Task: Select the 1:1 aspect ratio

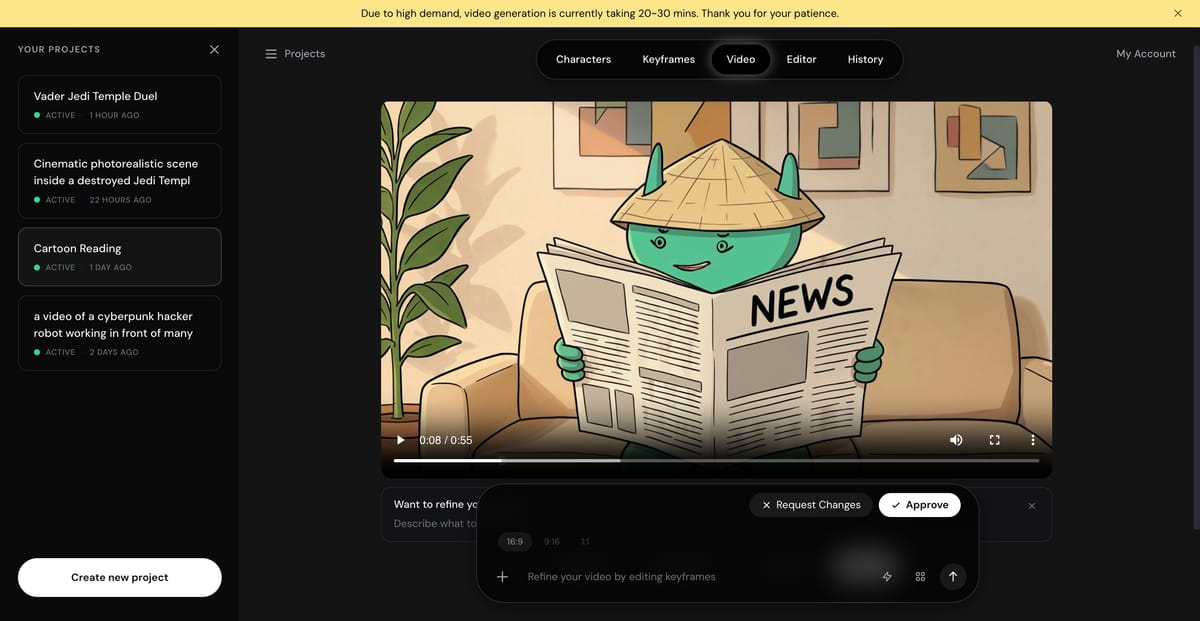Action: [x=585, y=542]
